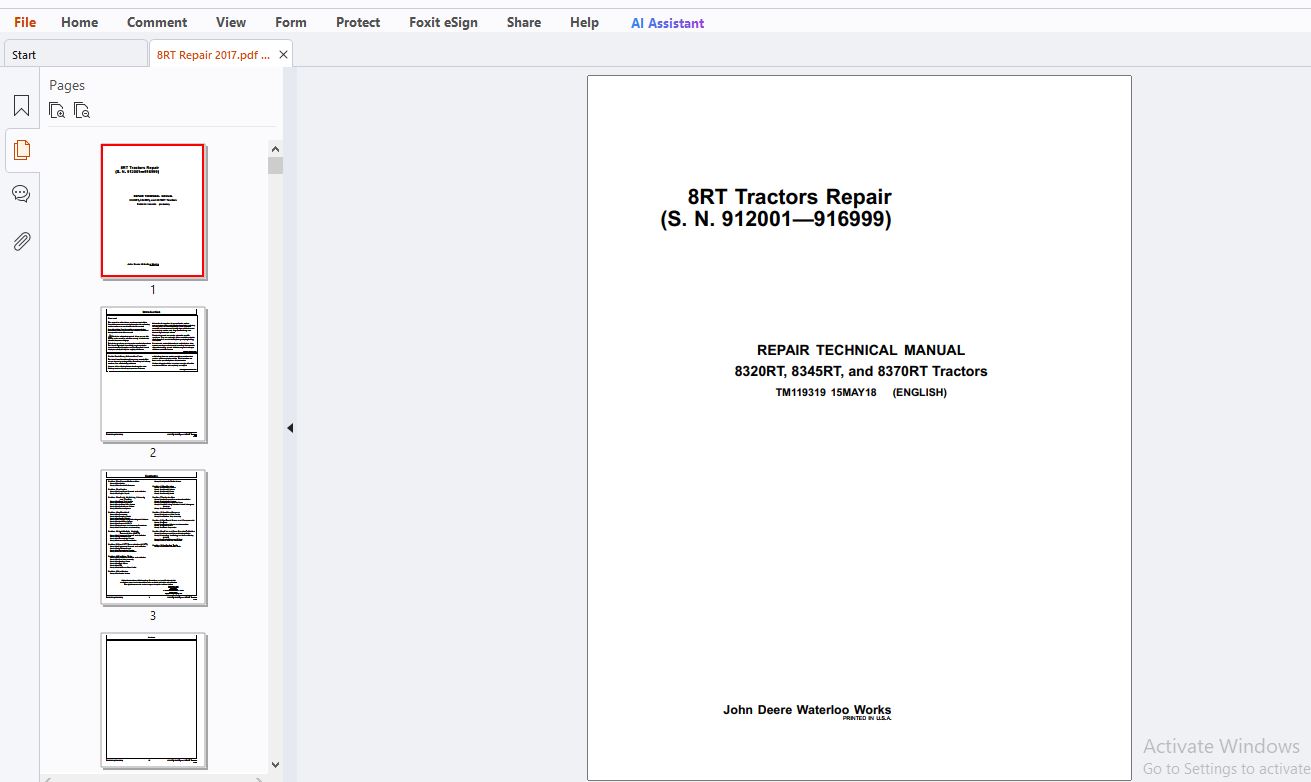Click the 'Pages' panel heading
This screenshot has width=1311, height=782.
67,85
